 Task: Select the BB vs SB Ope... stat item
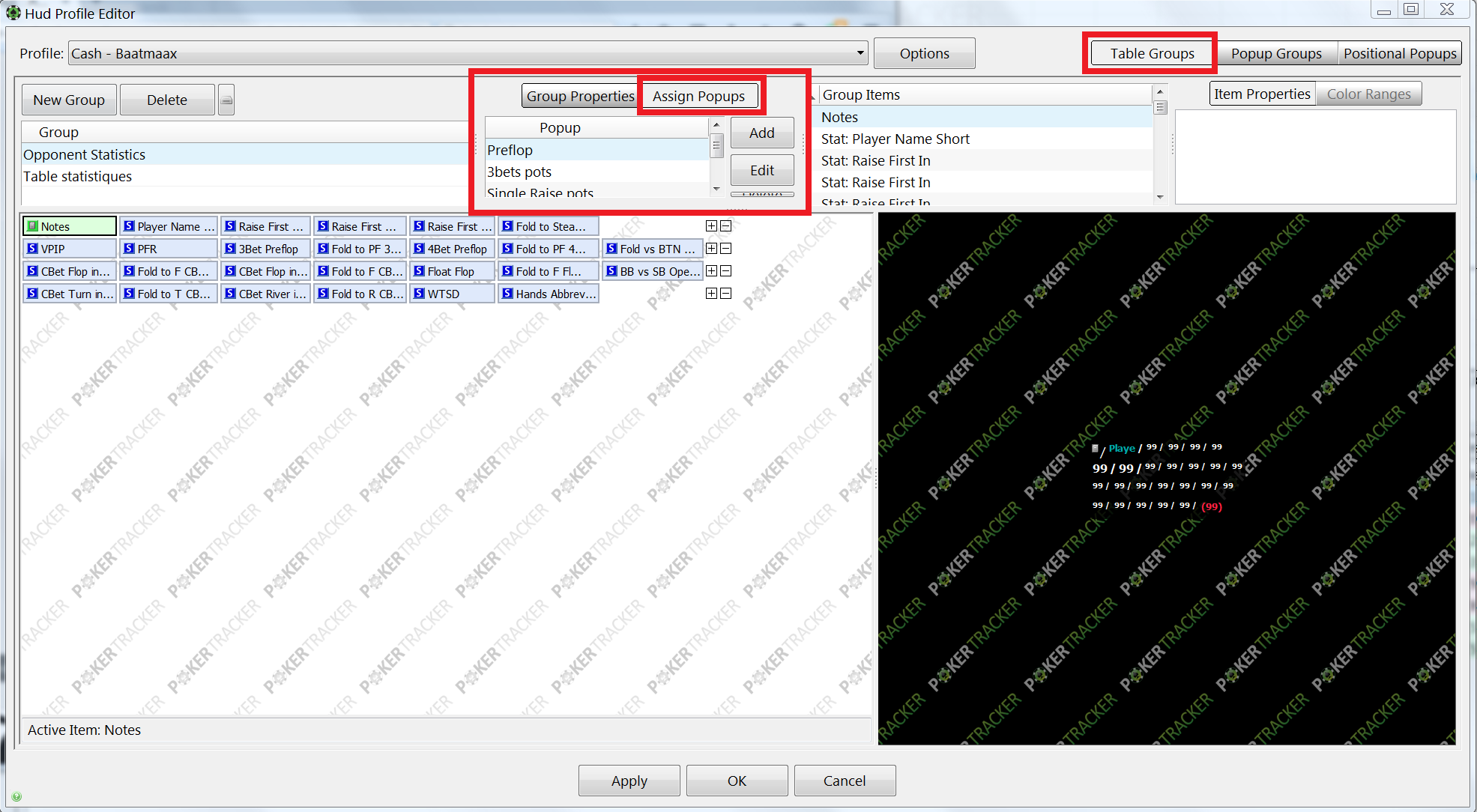click(653, 271)
